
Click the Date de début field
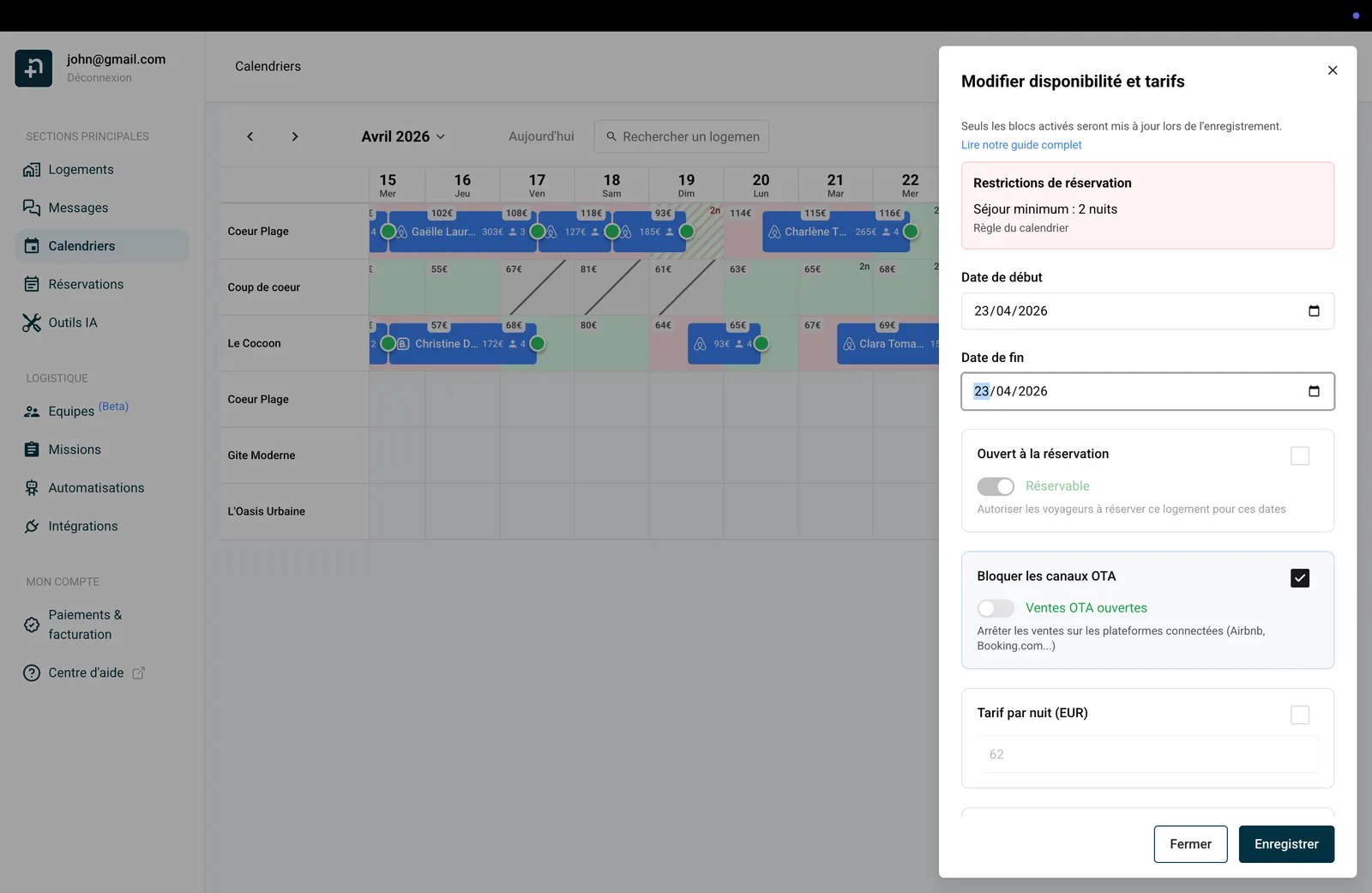point(1147,311)
